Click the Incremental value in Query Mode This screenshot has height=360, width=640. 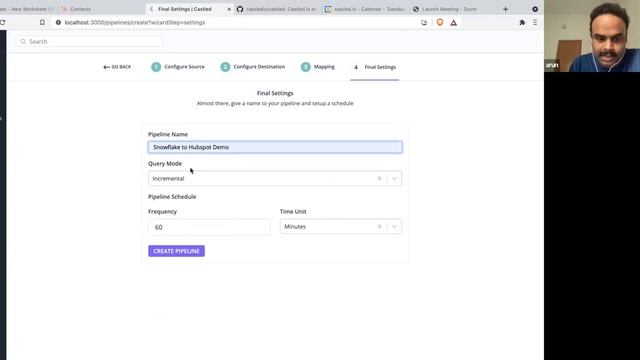(x=168, y=178)
